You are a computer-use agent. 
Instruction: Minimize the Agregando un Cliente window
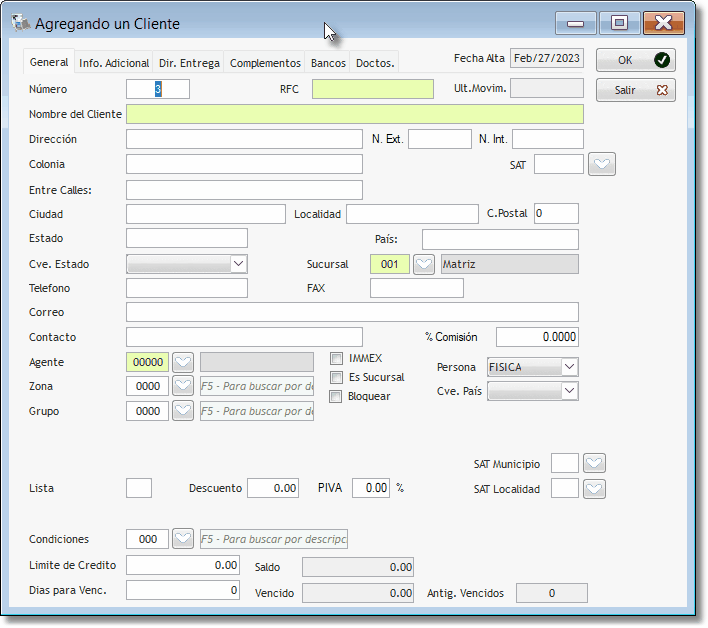(576, 23)
